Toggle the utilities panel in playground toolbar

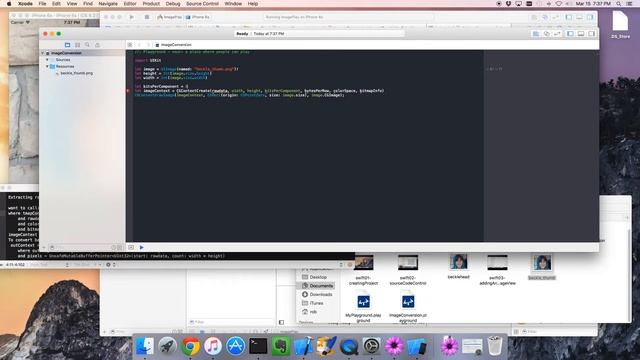[591, 34]
